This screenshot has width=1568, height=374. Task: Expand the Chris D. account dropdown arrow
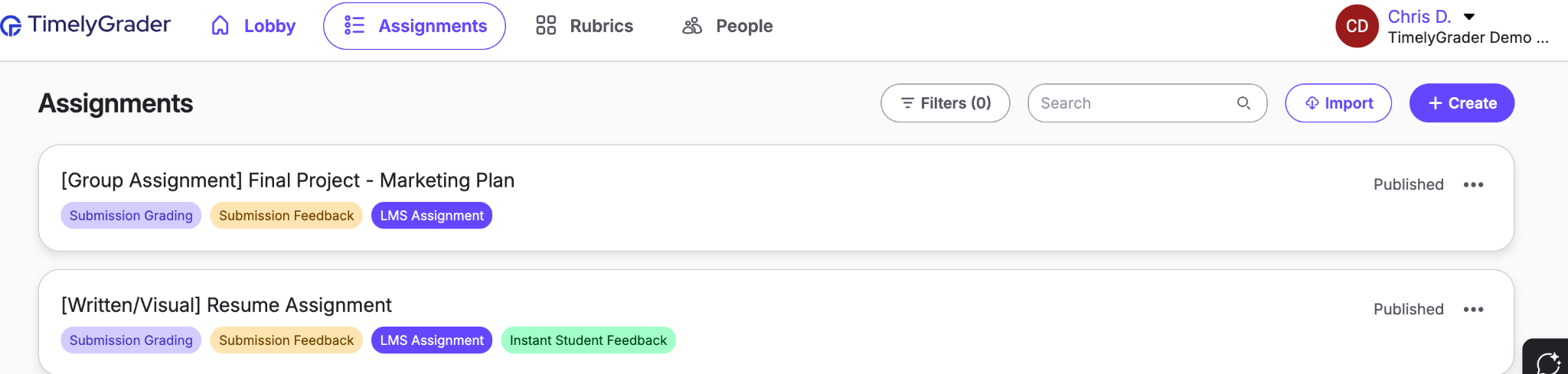(1469, 17)
